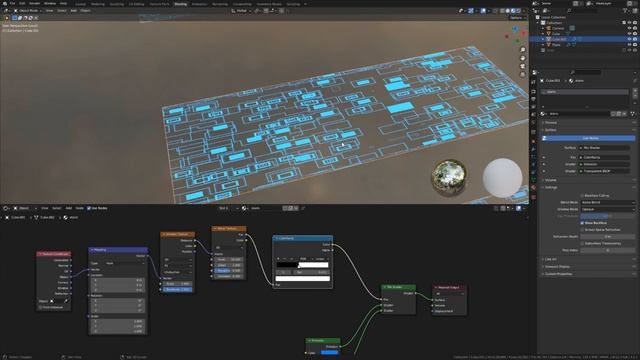Expand the Volume panel
640x360 pixels.
(x=551, y=180)
